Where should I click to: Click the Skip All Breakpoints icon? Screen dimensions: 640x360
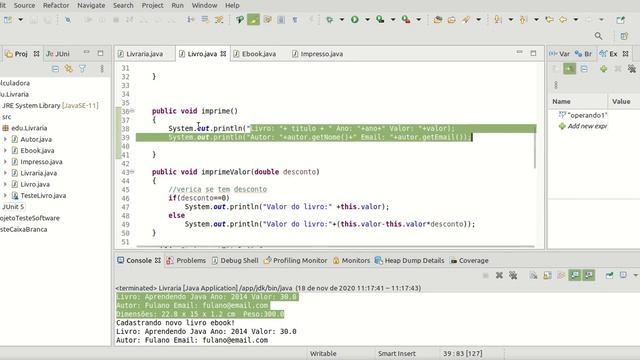(68, 19)
